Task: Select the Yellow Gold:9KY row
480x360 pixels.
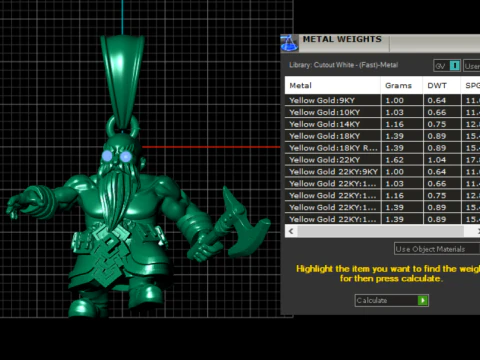Action: coord(382,100)
